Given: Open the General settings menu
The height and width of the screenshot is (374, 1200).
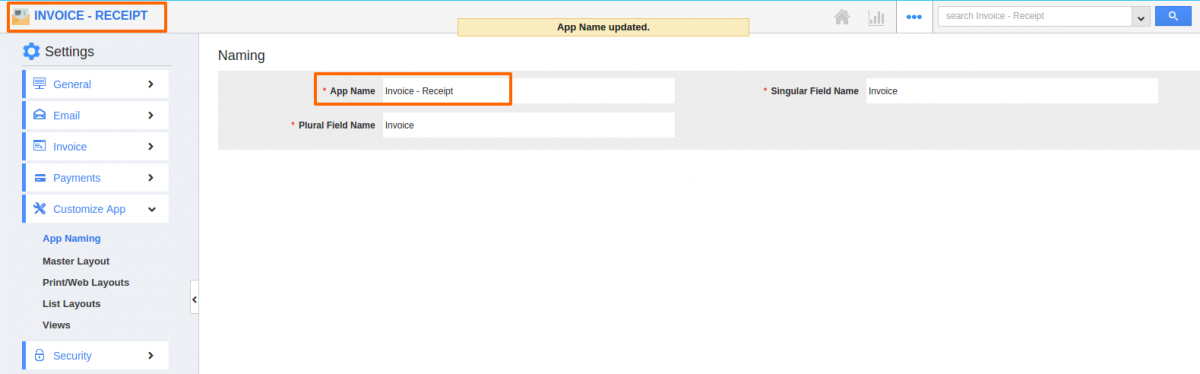Looking at the screenshot, I should point(95,84).
